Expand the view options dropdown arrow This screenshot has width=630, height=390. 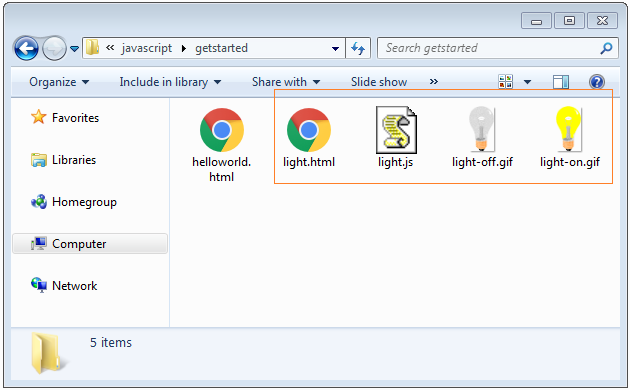click(527, 82)
